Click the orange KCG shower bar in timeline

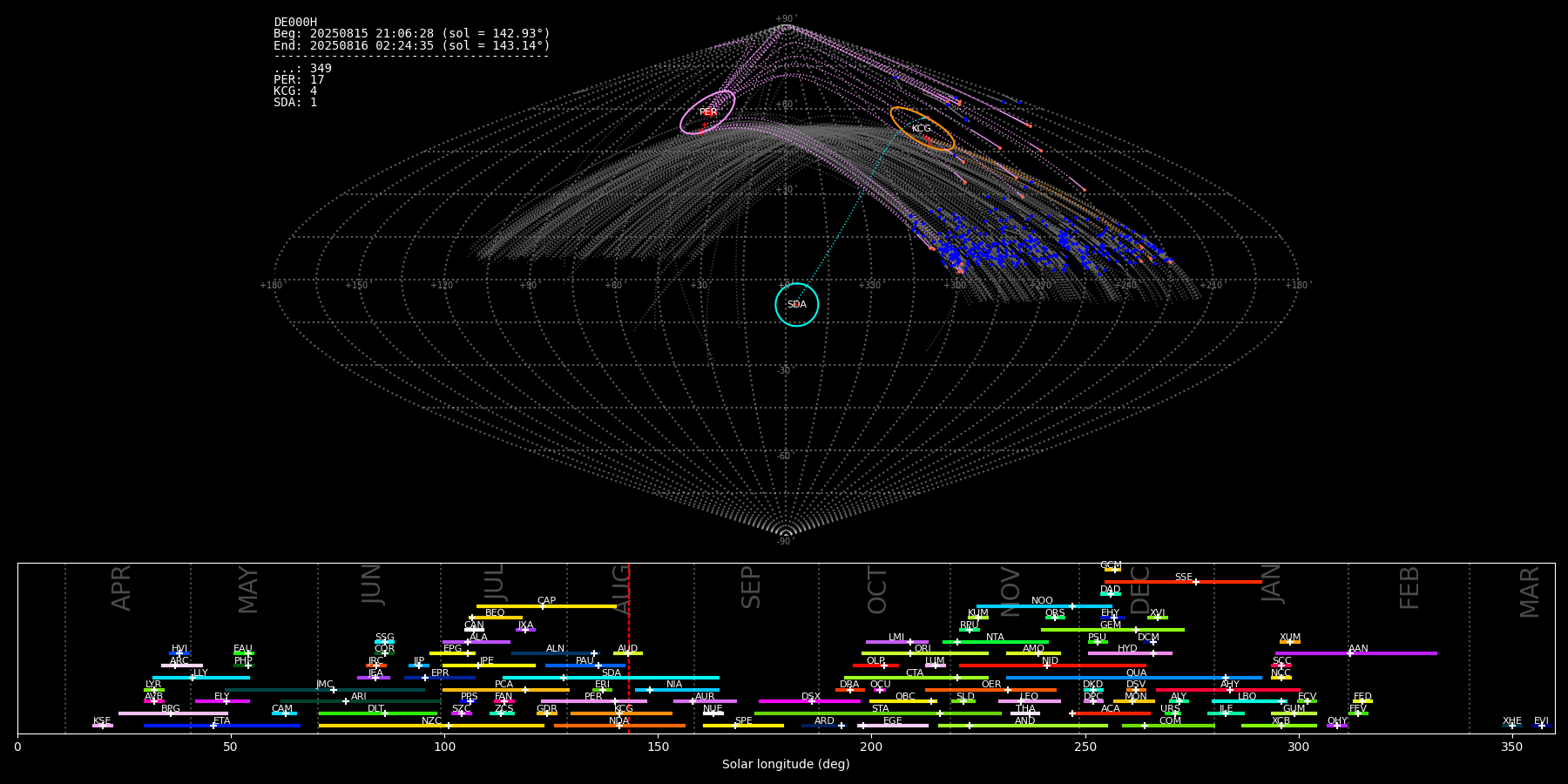[x=621, y=713]
